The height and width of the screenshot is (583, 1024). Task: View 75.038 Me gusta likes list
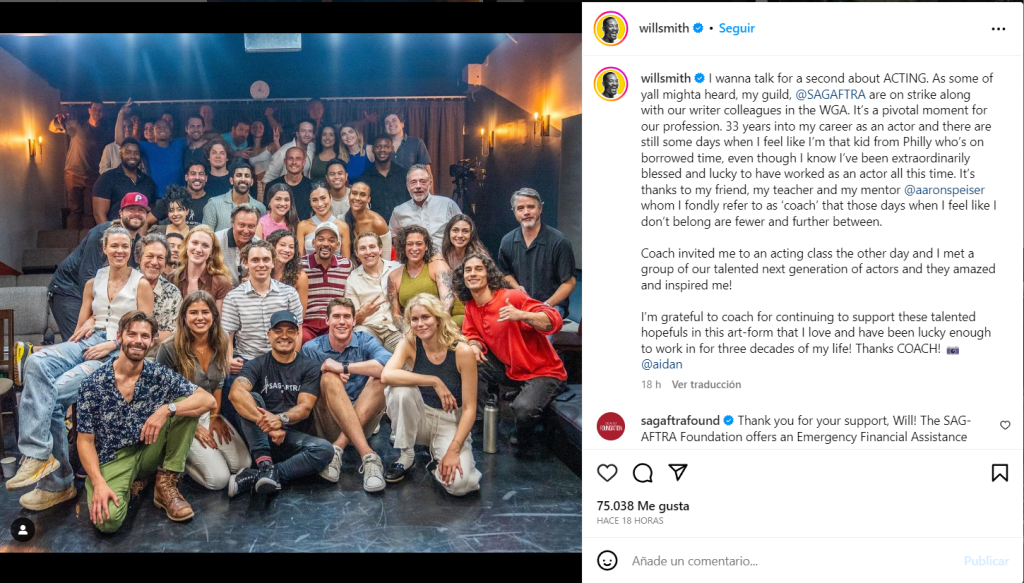click(643, 506)
